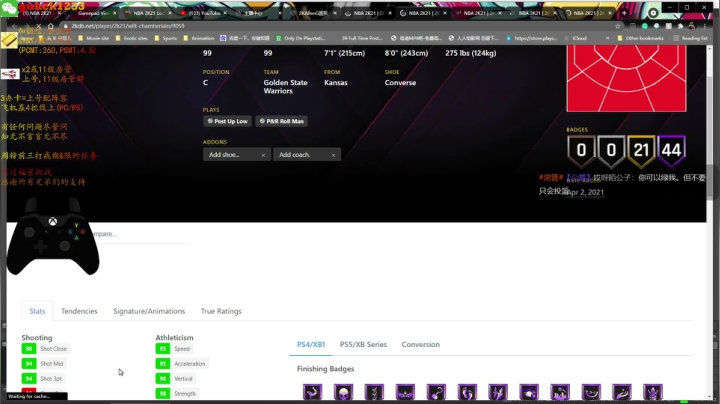720x404 pixels.
Task: Open the Chrome three-dot menu
Action: 704,26
